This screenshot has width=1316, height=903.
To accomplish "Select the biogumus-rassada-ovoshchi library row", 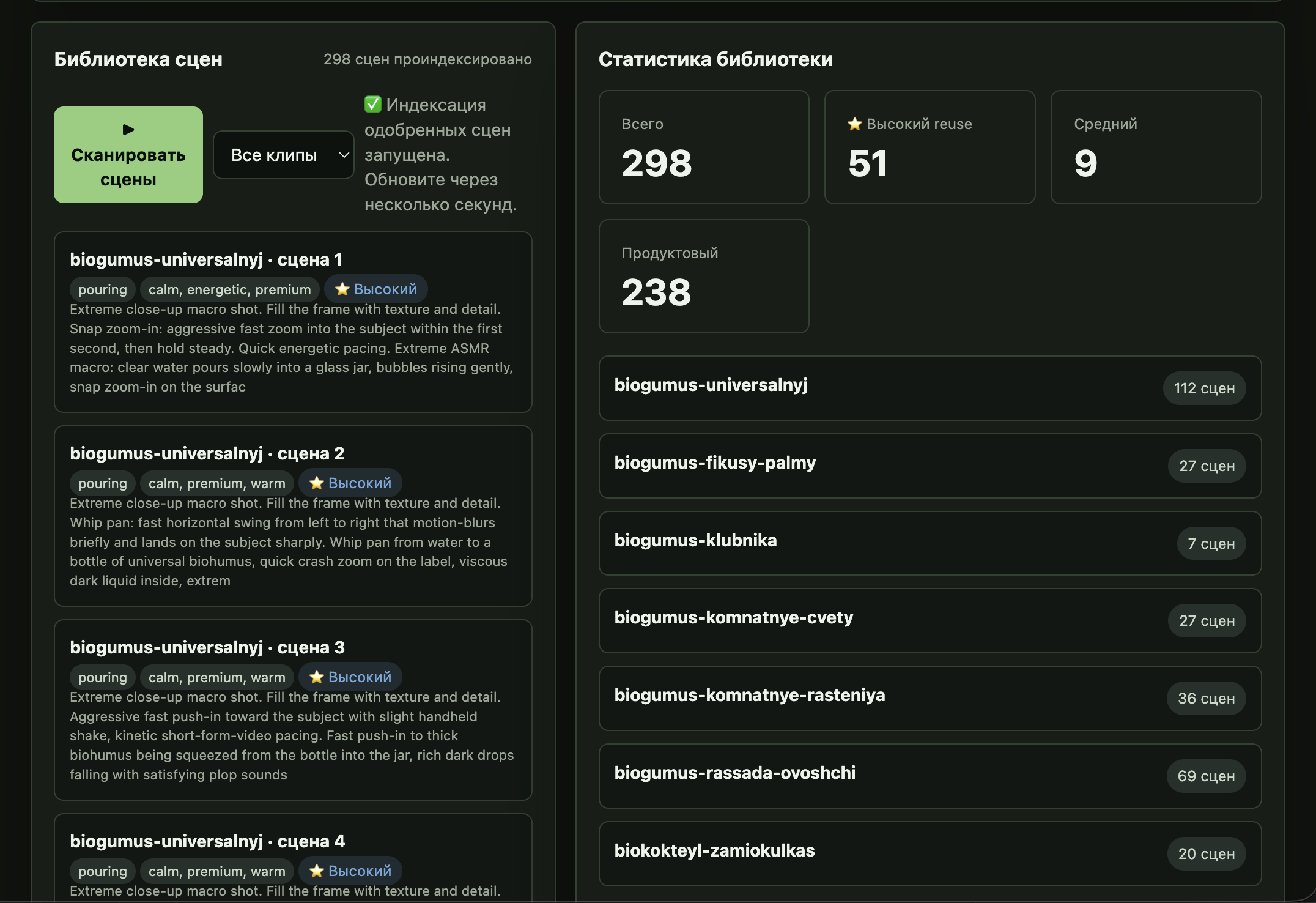I will click(x=930, y=776).
